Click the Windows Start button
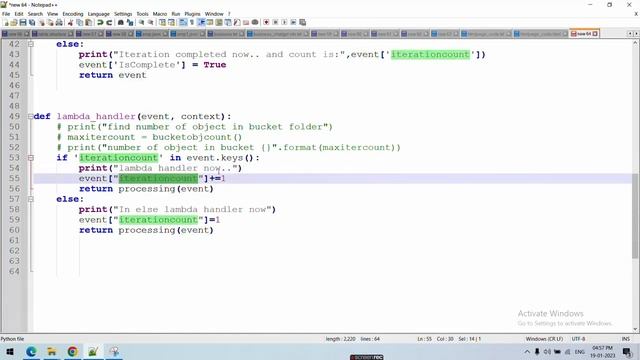Image resolution: width=640 pixels, height=360 pixels. [x=10, y=351]
